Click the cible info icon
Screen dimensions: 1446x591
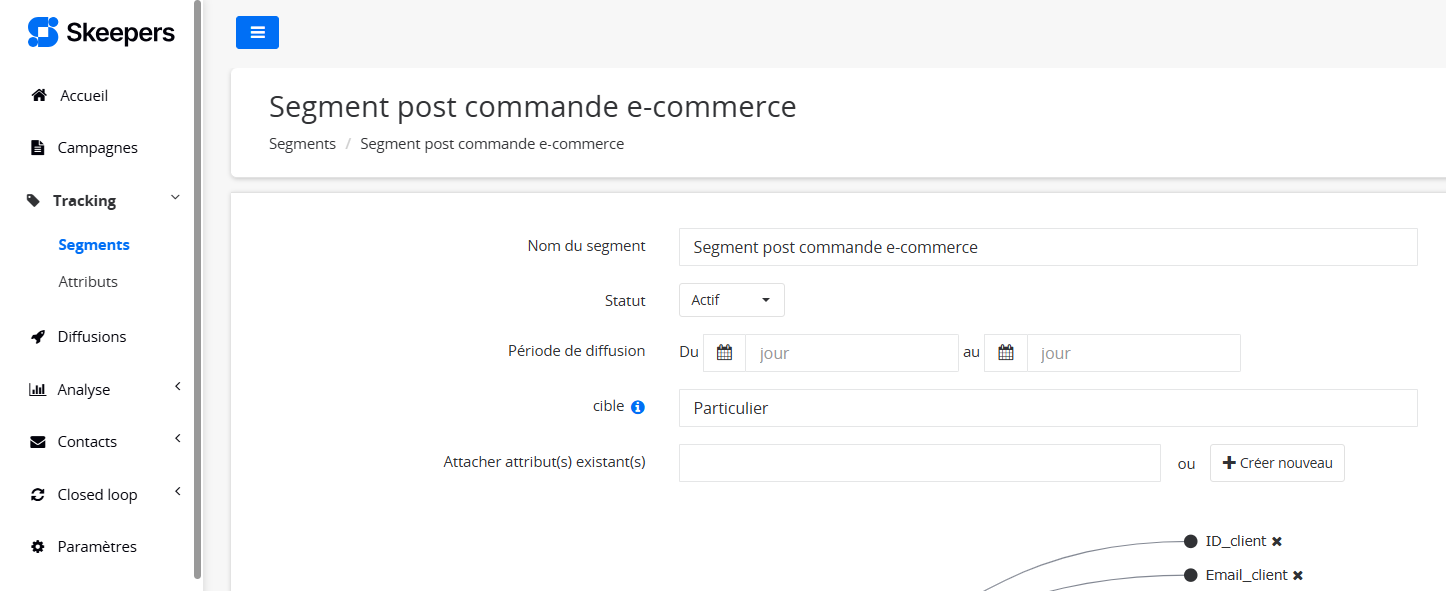click(x=638, y=407)
